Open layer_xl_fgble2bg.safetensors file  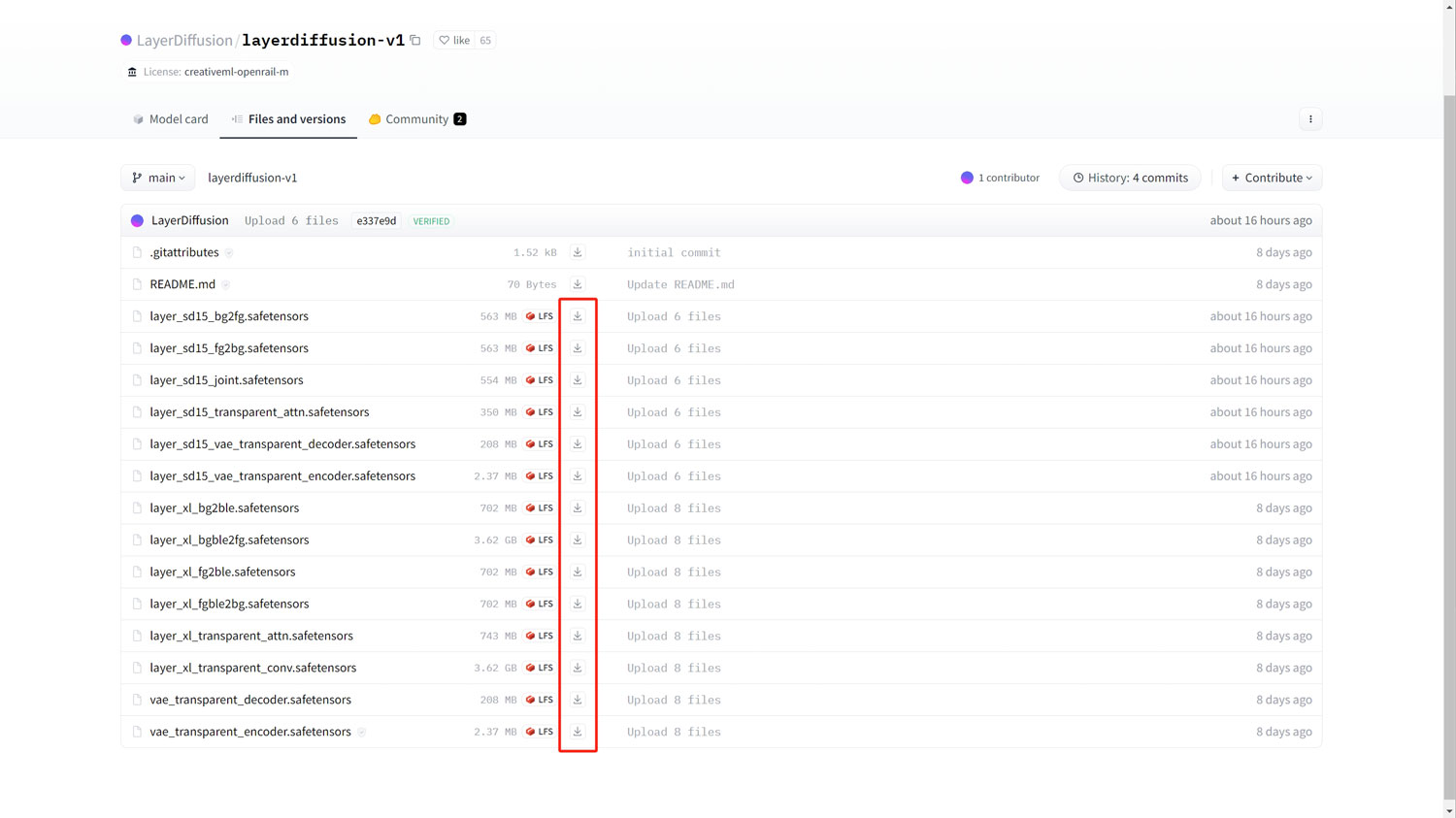229,604
